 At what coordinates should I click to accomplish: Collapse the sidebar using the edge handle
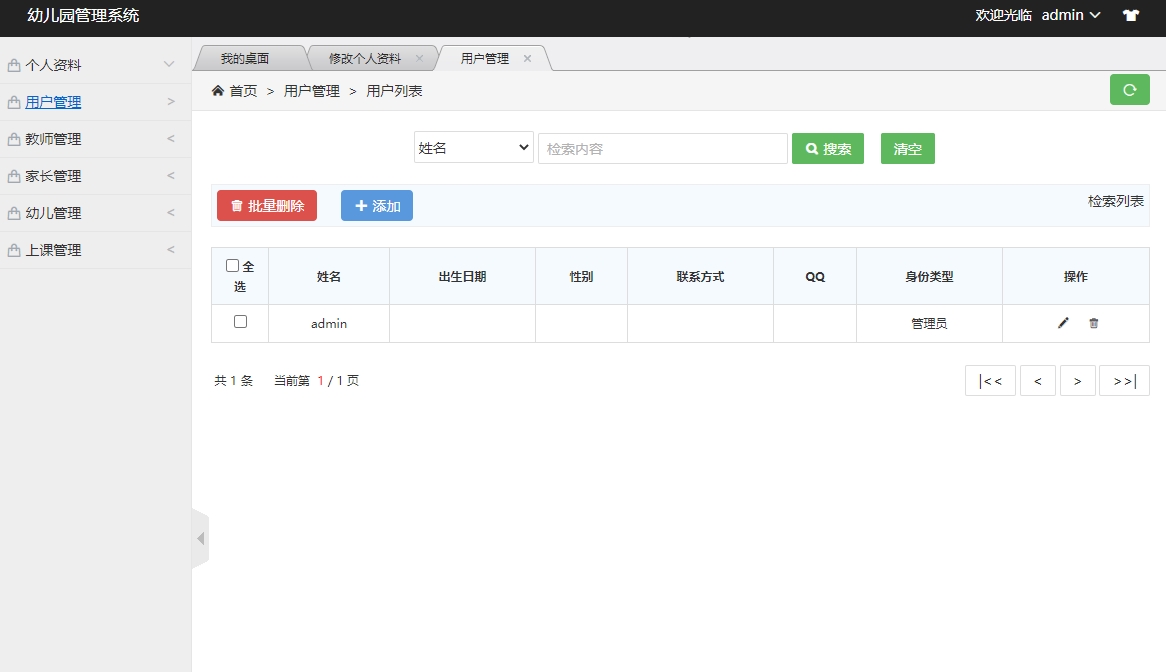(x=200, y=538)
